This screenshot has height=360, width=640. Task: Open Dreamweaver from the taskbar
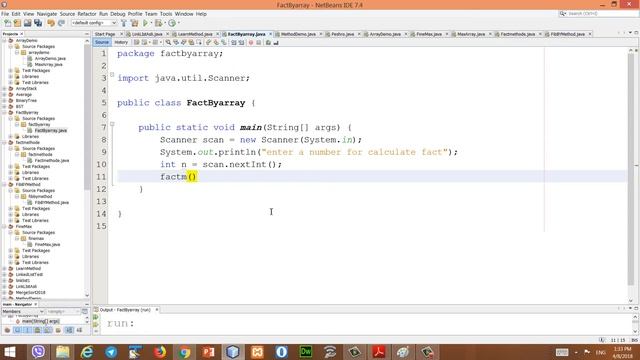click(x=306, y=351)
